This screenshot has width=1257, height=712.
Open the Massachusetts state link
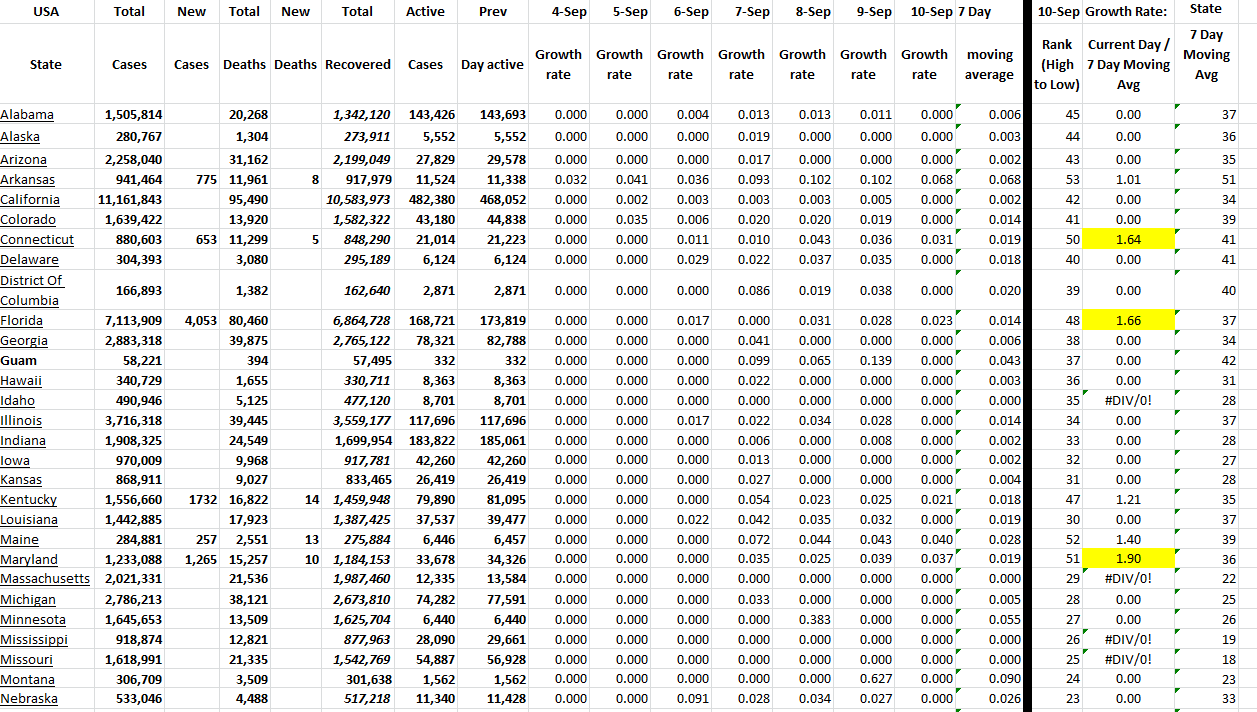pyautogui.click(x=45, y=579)
